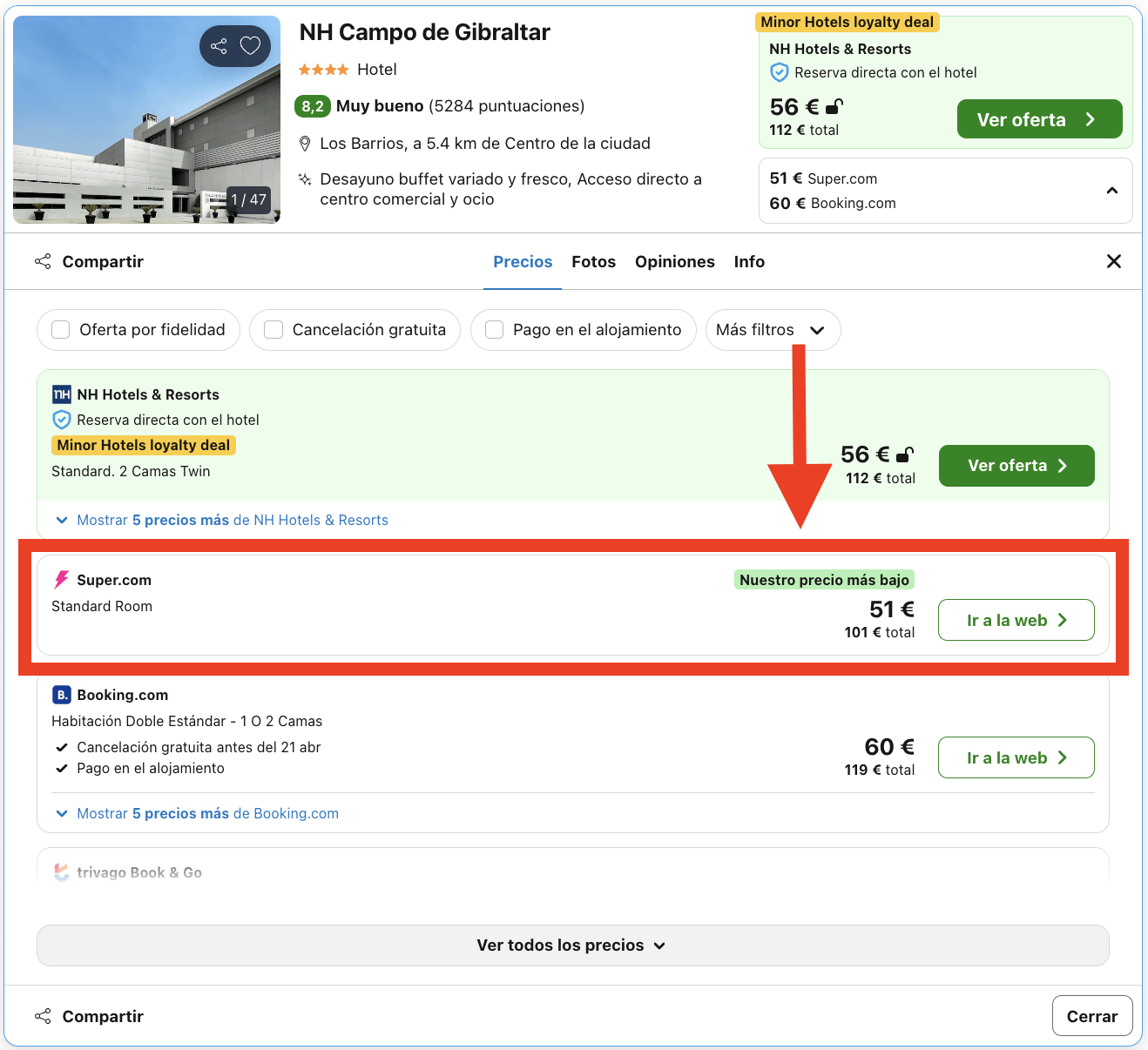The width and height of the screenshot is (1148, 1050).
Task: Click share icon beside top Compartir
Action: click(x=43, y=261)
